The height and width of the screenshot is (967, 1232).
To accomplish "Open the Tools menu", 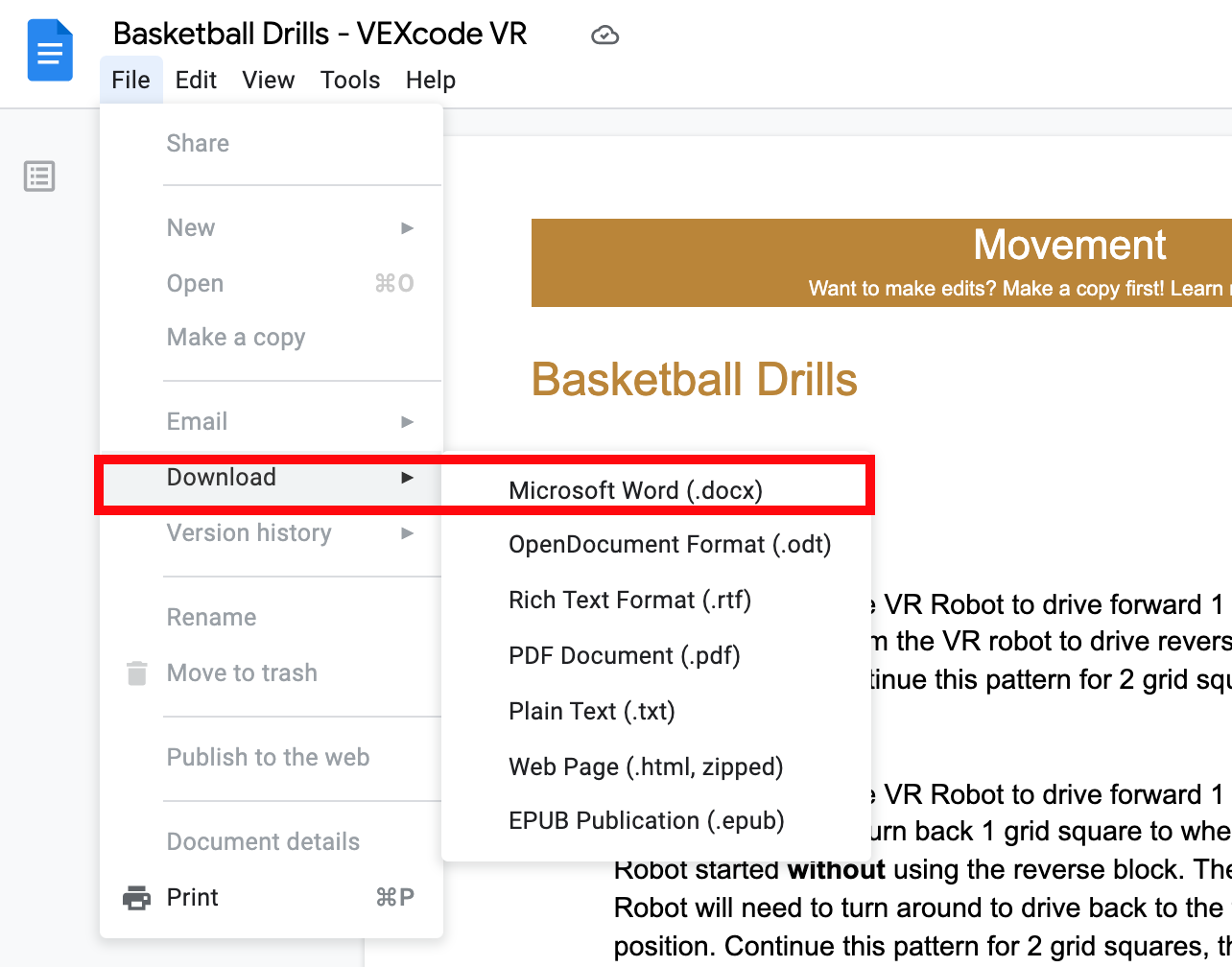I will pos(350,80).
